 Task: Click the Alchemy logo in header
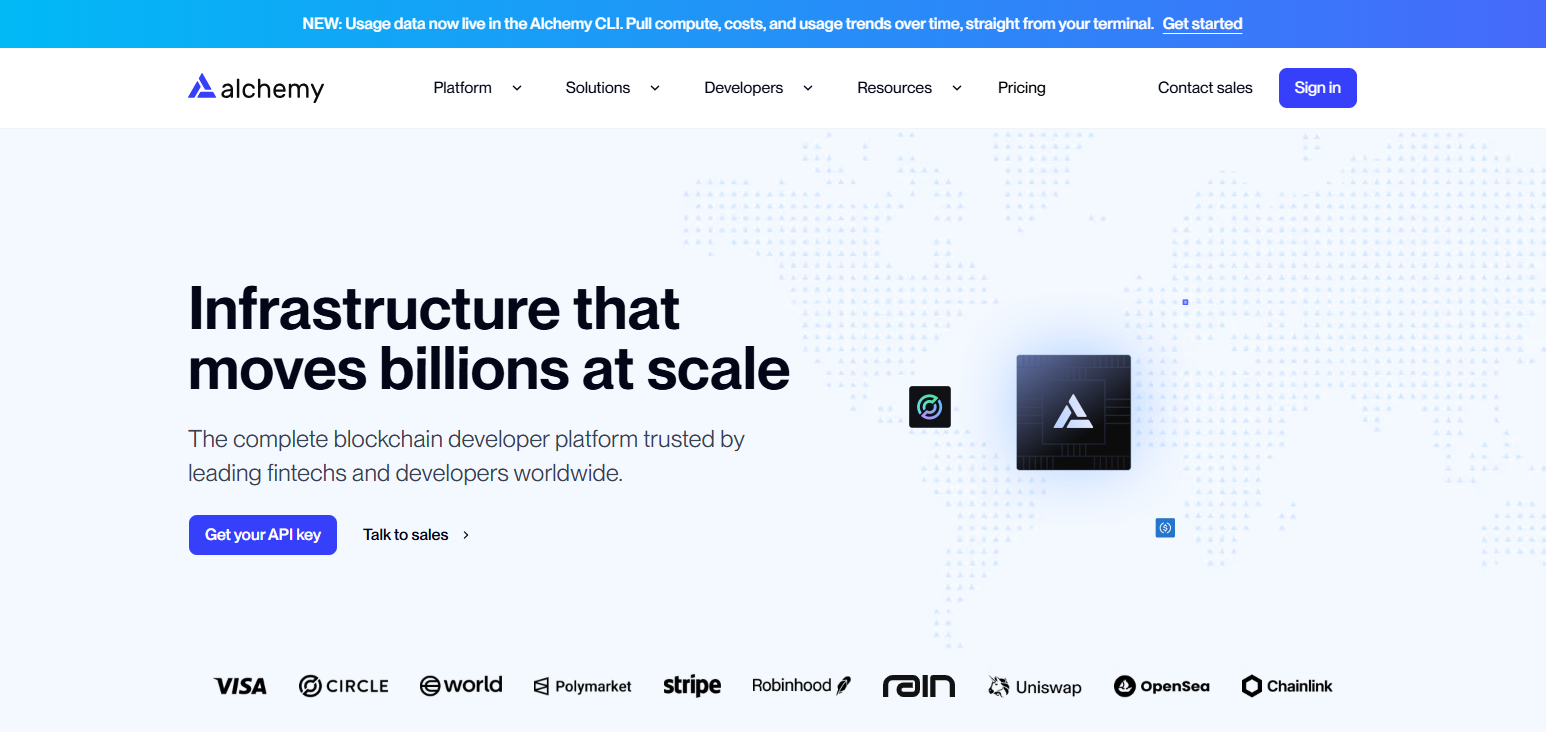(256, 88)
